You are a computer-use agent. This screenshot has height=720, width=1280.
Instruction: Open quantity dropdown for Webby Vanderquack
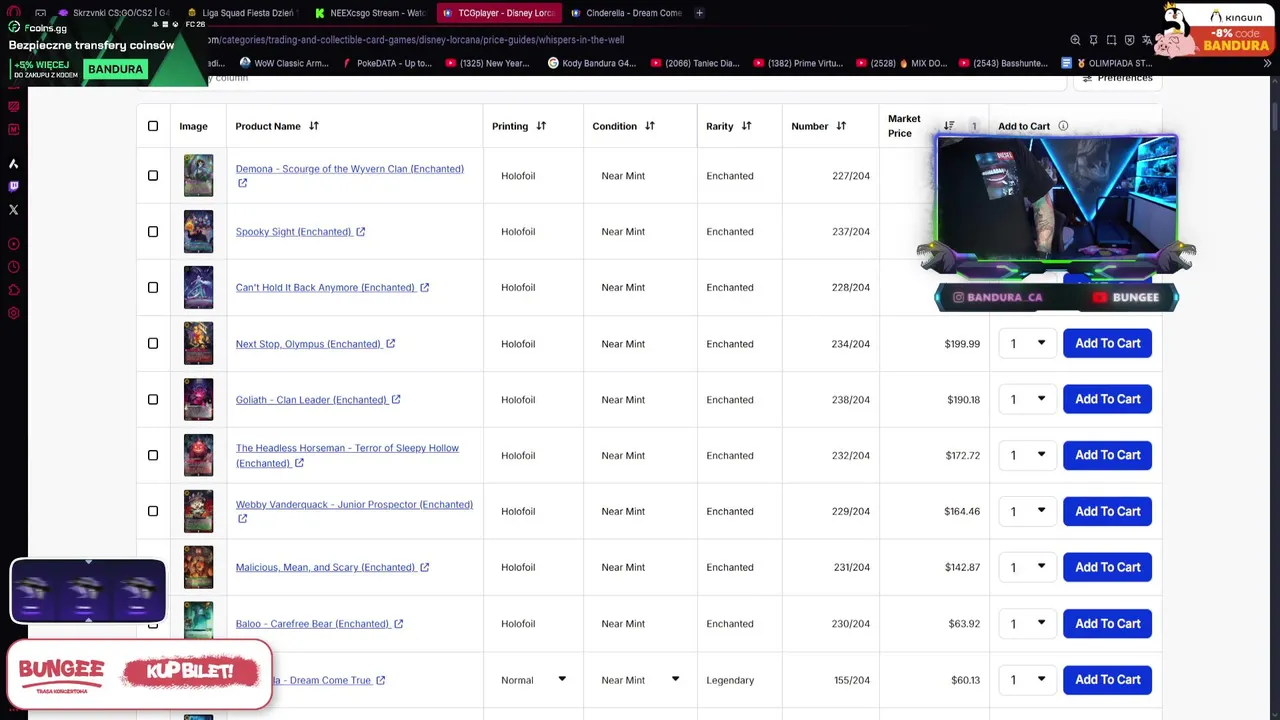pyautogui.click(x=1027, y=511)
